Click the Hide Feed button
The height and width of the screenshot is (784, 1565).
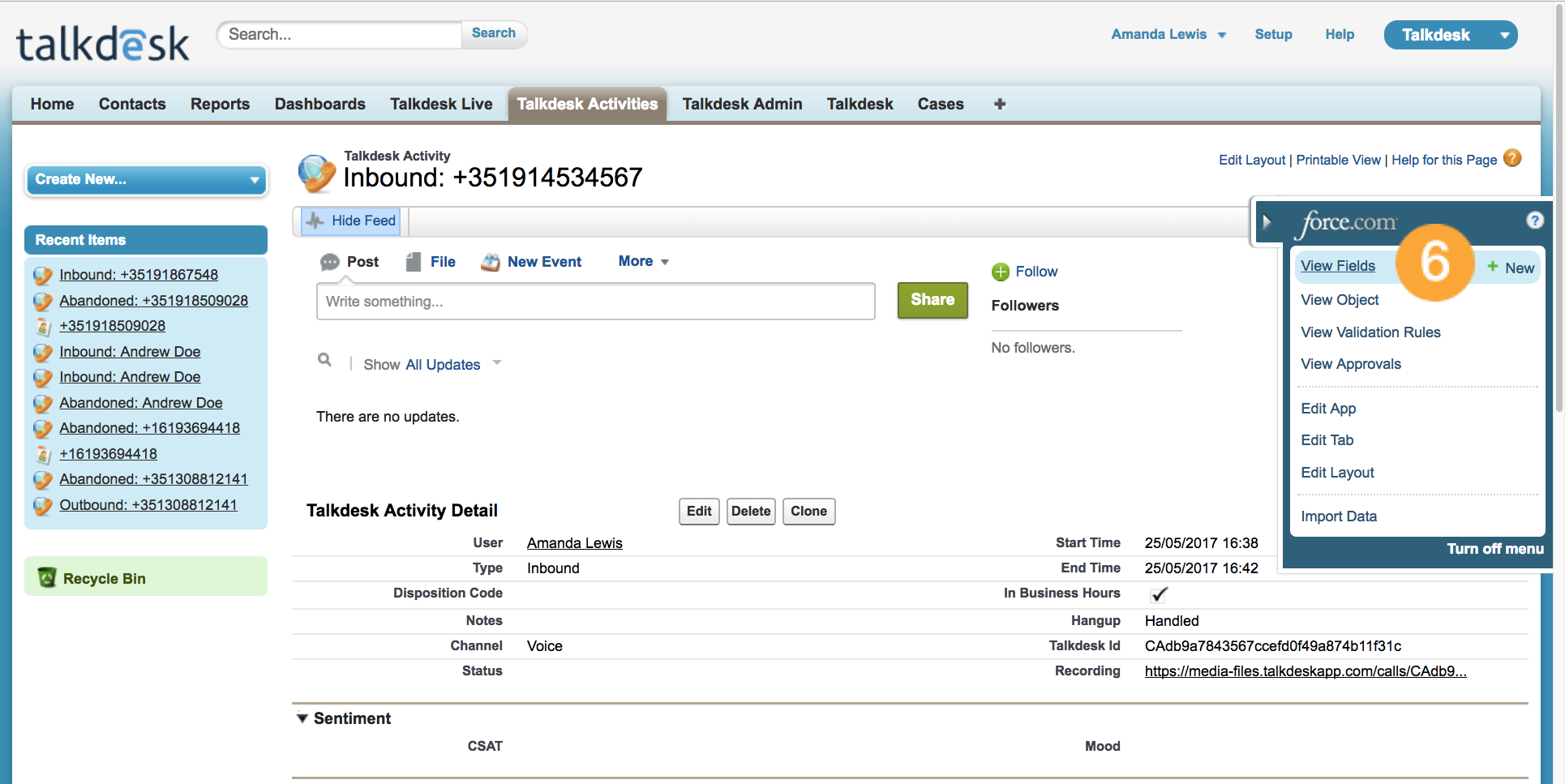[x=351, y=221]
